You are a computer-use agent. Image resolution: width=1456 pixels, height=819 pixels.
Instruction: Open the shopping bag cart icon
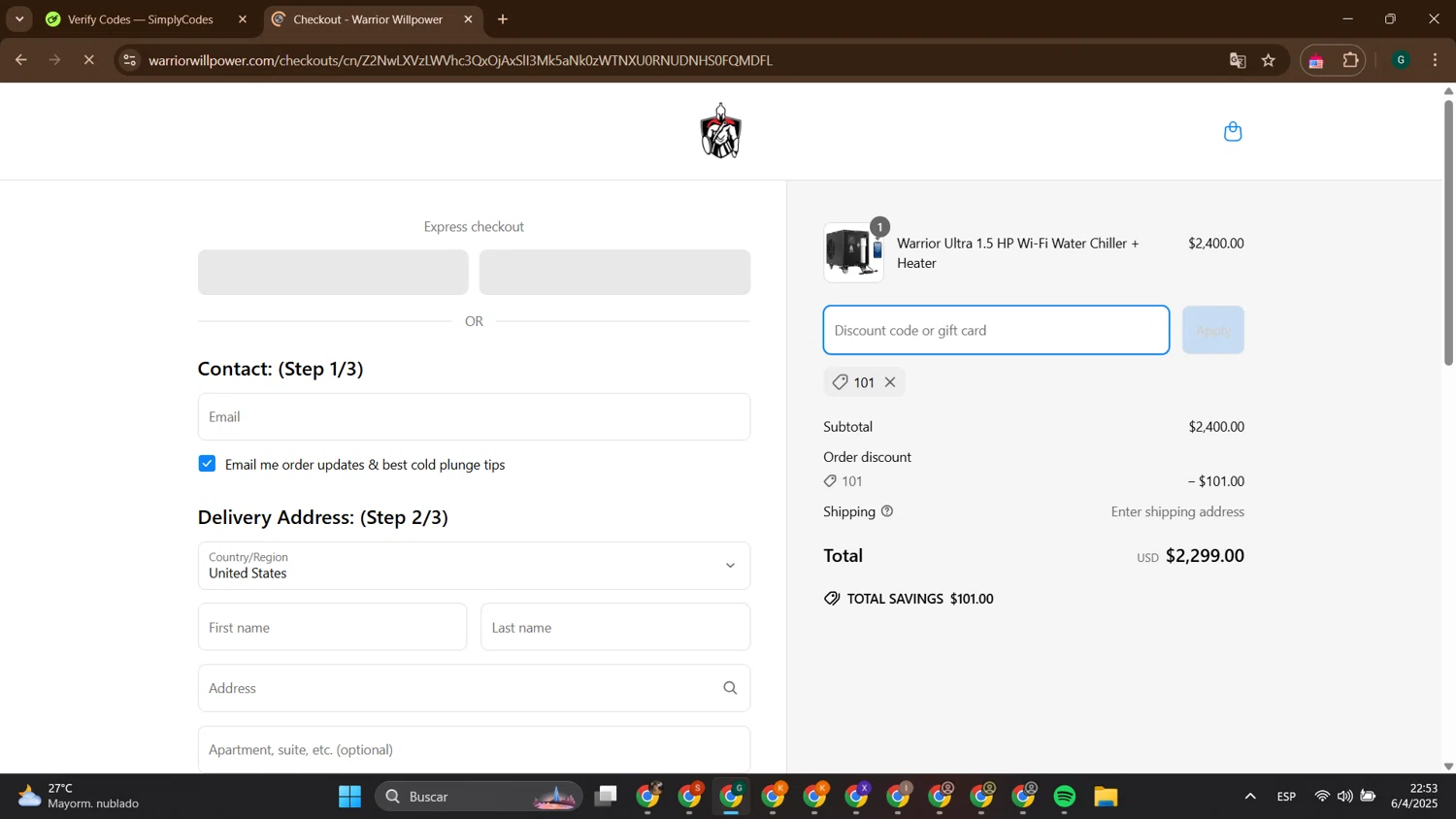(x=1233, y=131)
